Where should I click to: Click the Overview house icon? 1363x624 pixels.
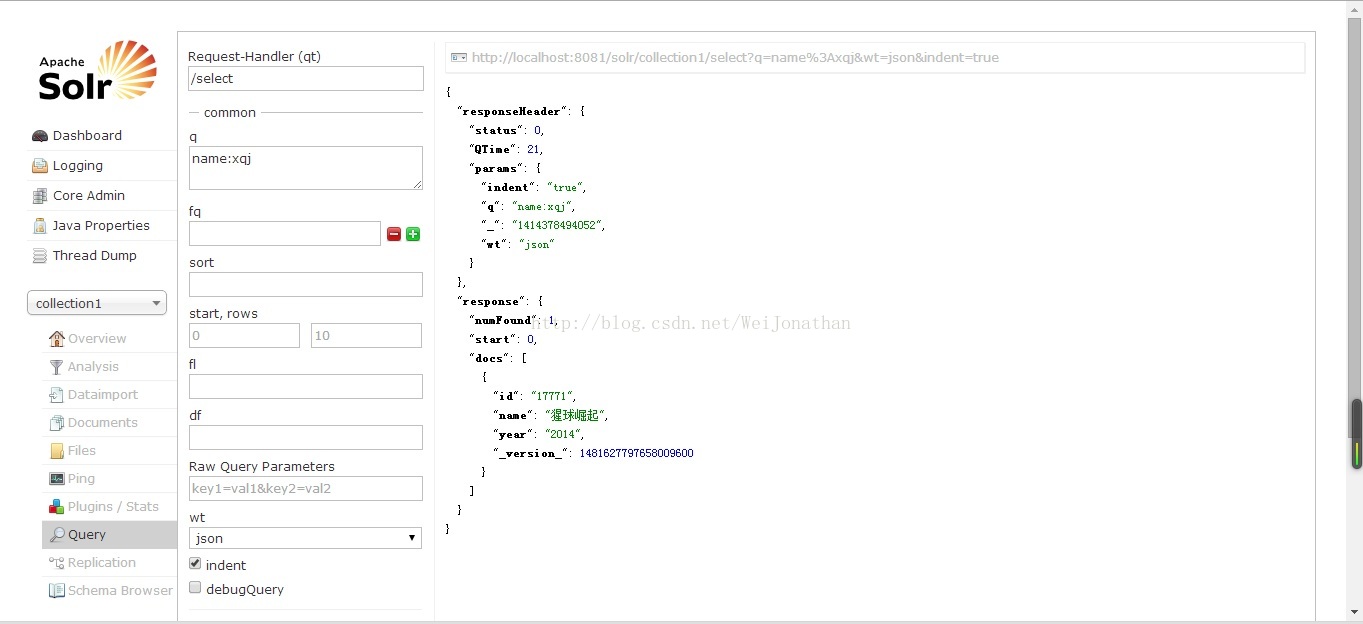tap(57, 339)
